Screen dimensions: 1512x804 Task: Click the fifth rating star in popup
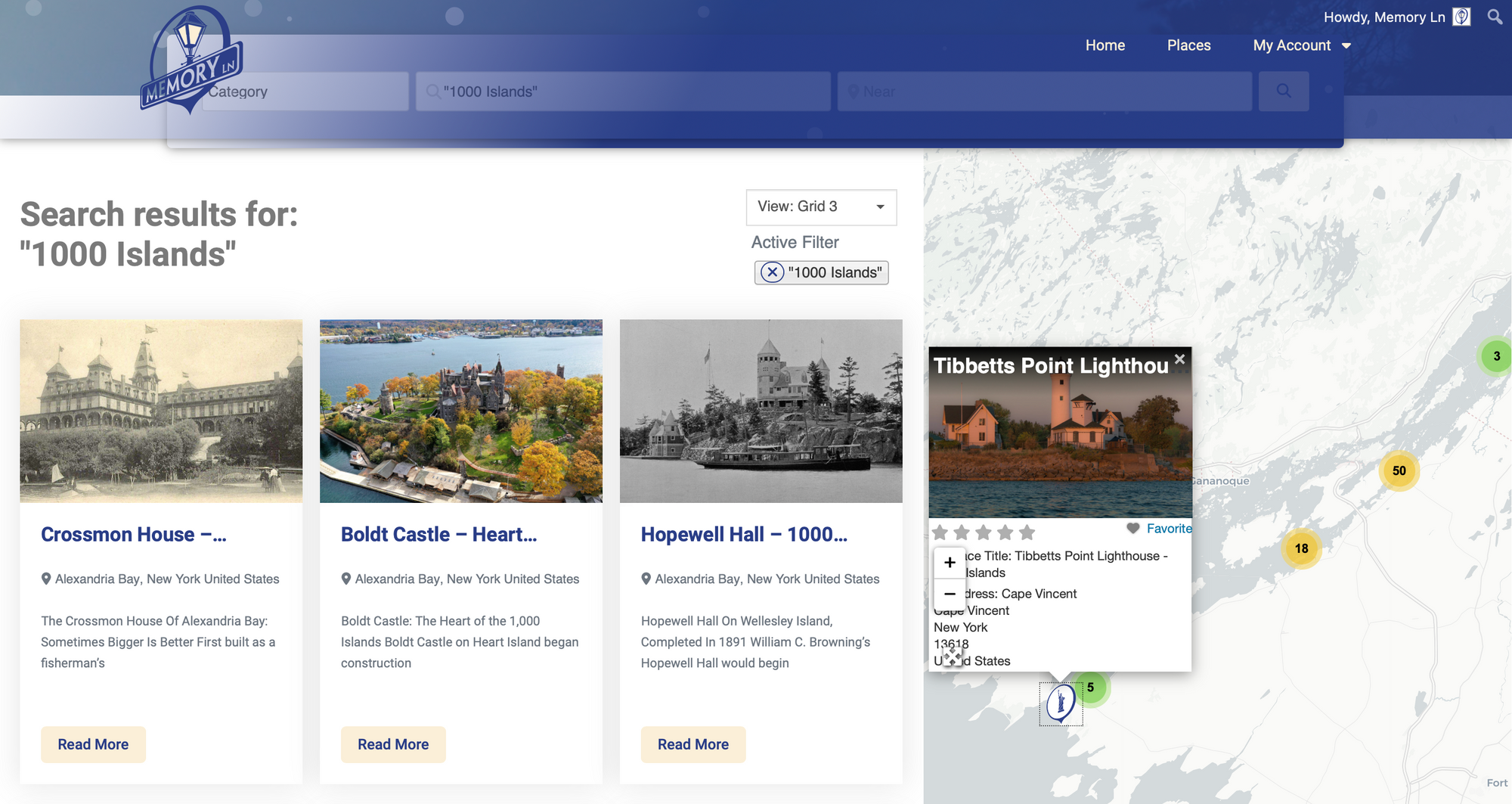pyautogui.click(x=1027, y=532)
